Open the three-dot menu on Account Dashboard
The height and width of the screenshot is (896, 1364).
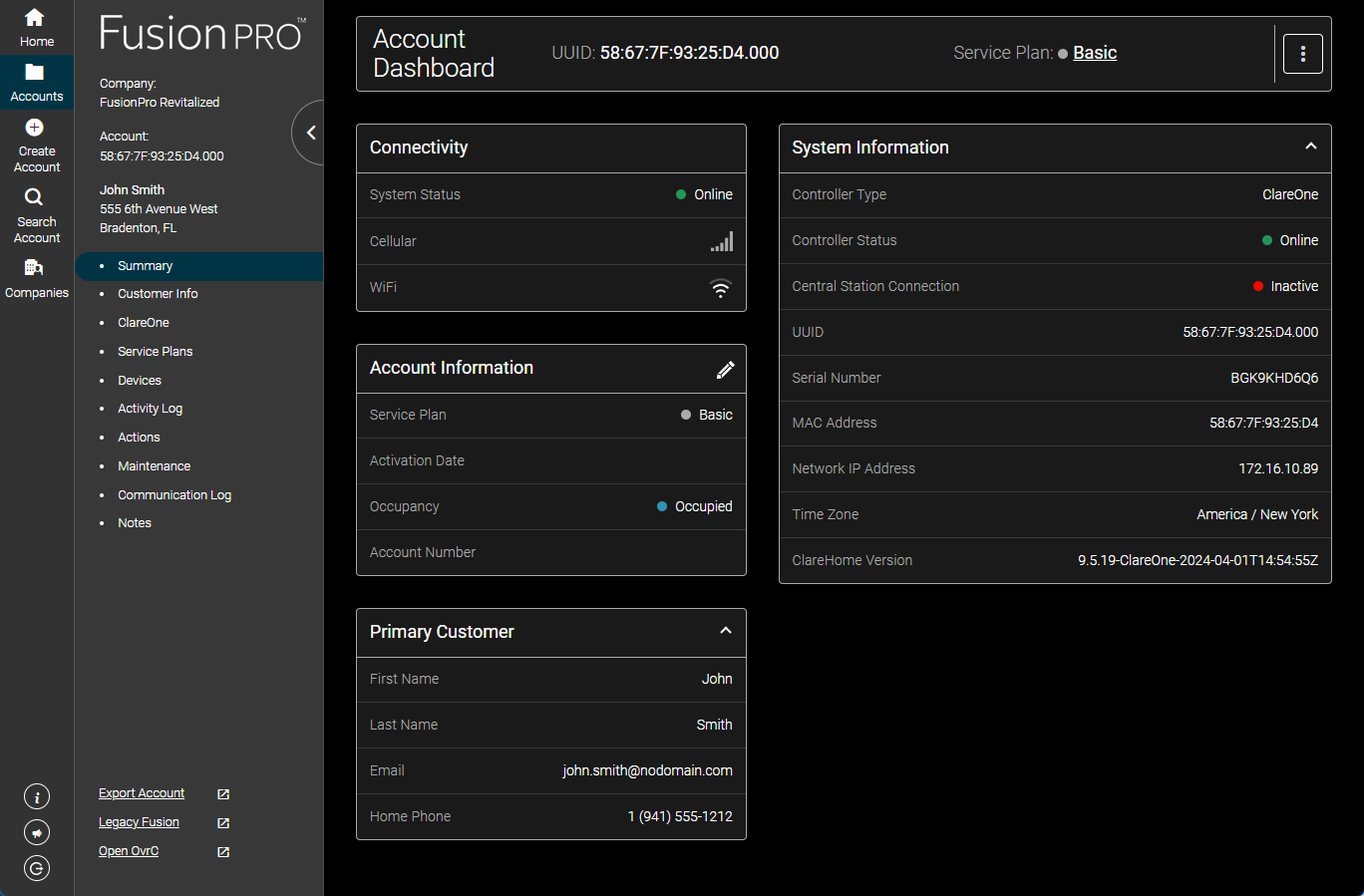[1302, 53]
